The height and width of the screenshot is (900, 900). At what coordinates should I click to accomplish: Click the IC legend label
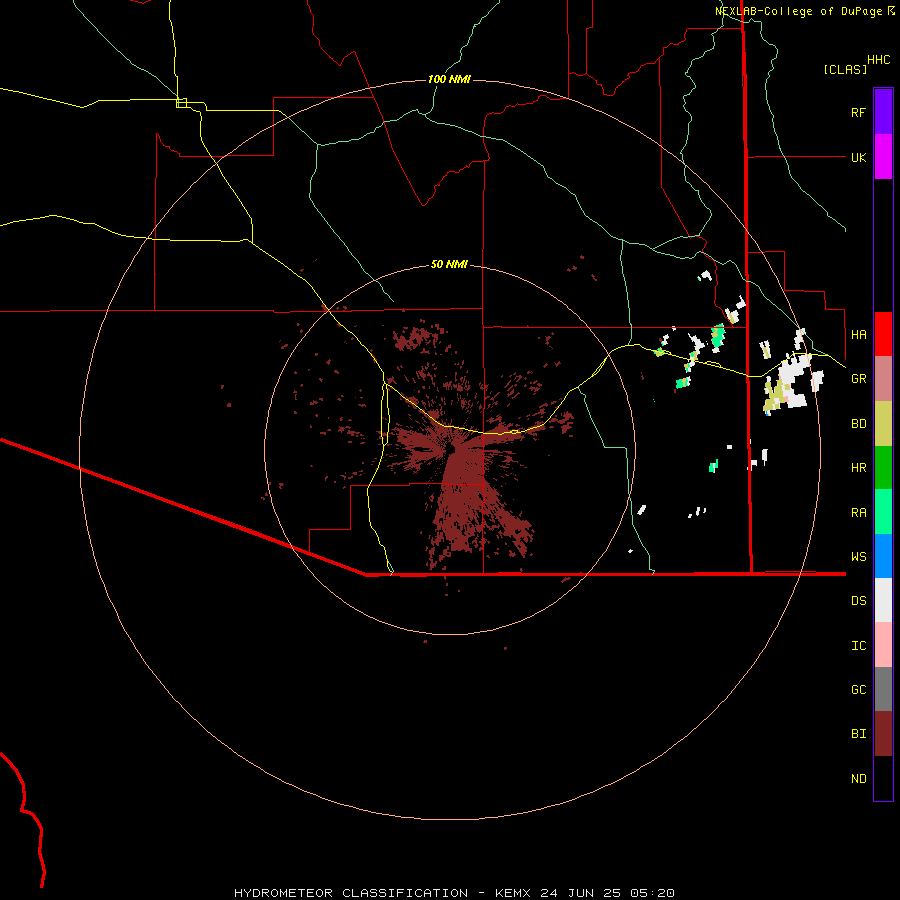click(858, 645)
